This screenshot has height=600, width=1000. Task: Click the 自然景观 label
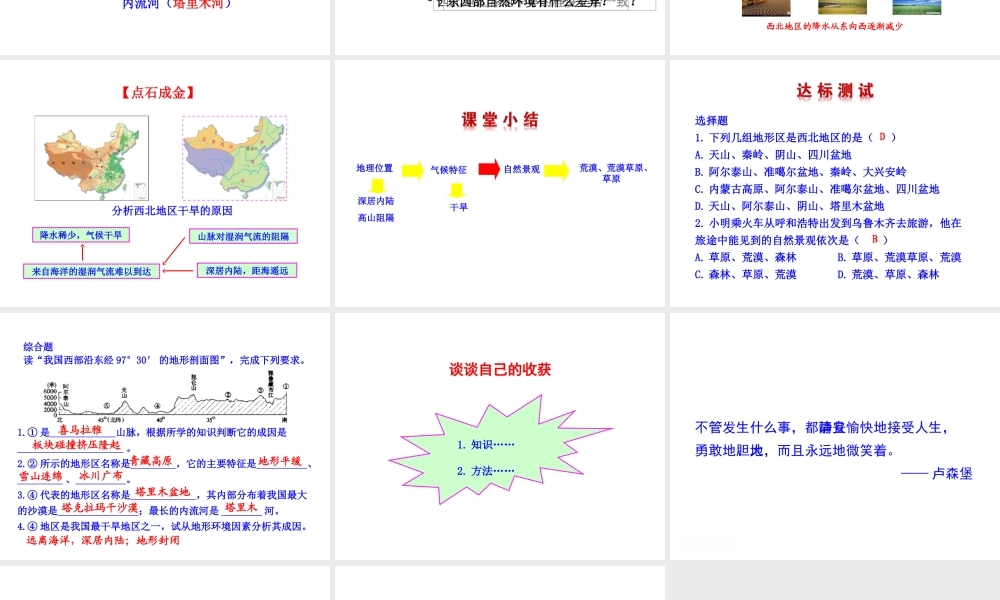click(522, 169)
